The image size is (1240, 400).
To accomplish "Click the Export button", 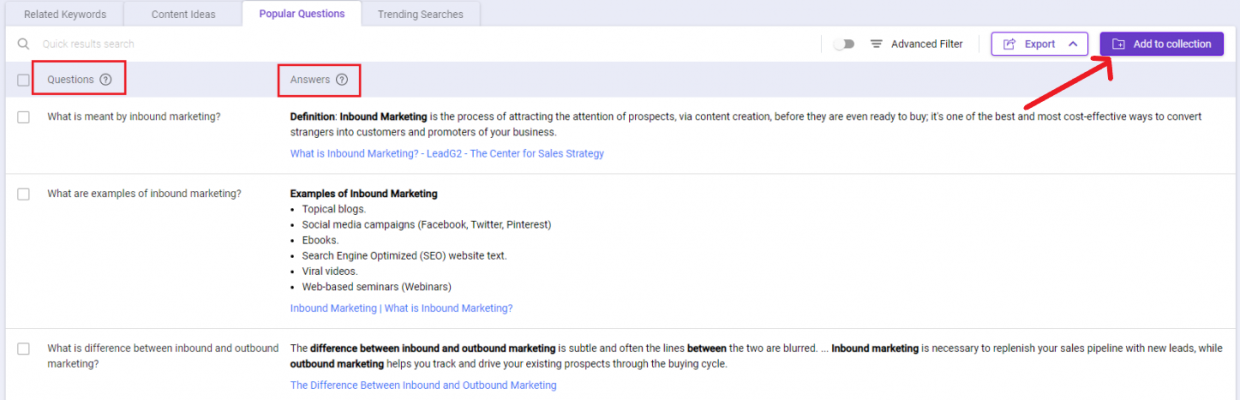I will coord(1040,44).
